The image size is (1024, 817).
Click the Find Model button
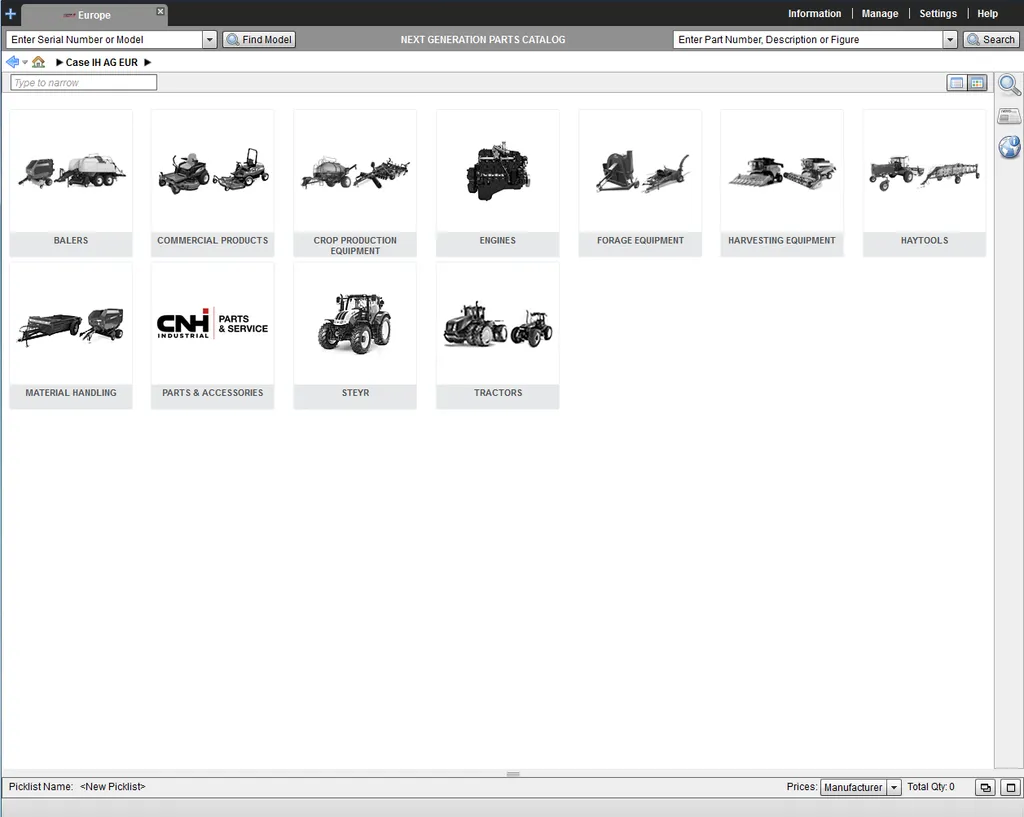(x=259, y=40)
